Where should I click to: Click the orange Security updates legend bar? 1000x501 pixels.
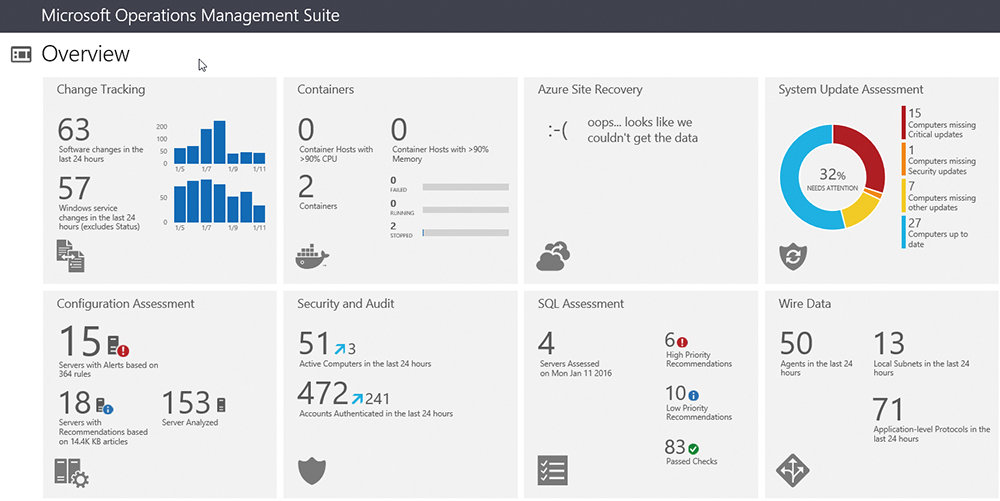tap(904, 159)
